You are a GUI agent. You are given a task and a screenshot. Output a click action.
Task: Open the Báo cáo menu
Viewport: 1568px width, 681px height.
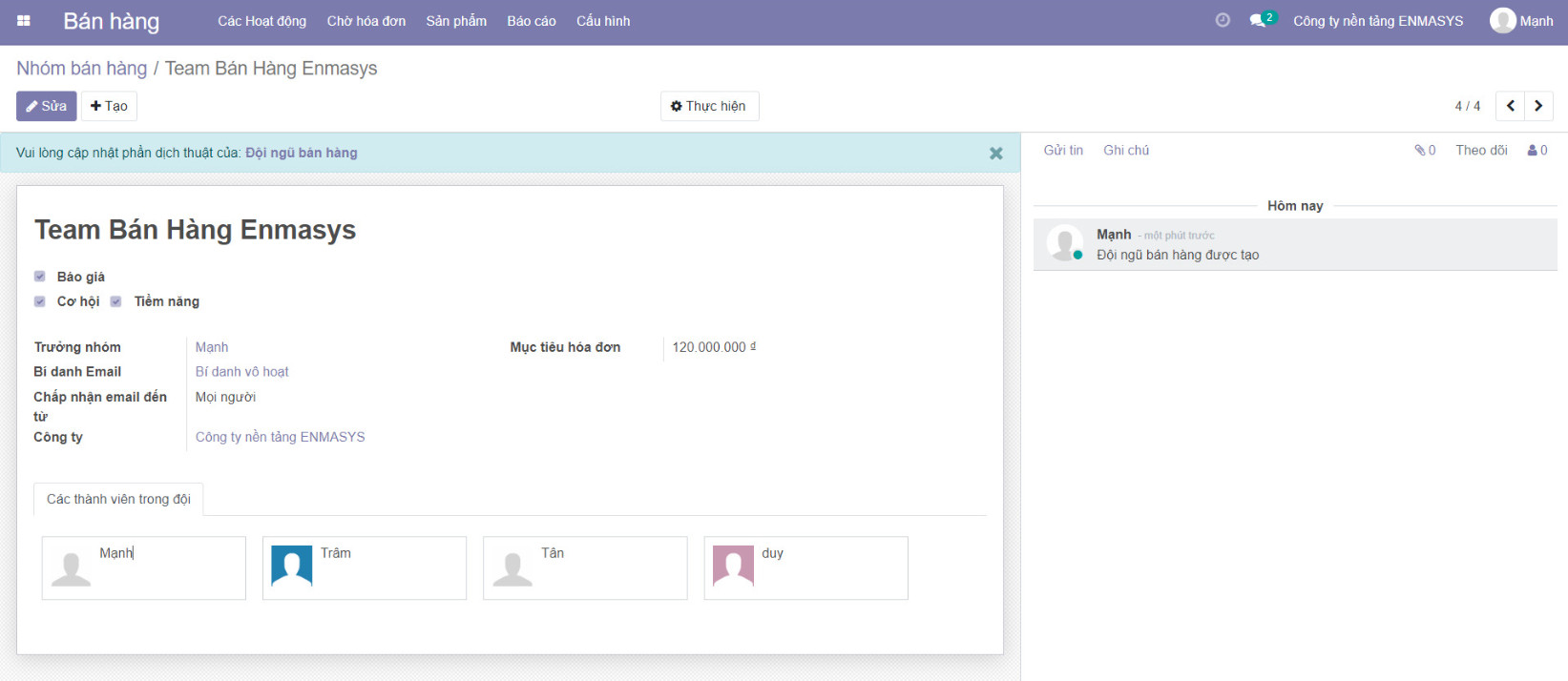pyautogui.click(x=531, y=21)
